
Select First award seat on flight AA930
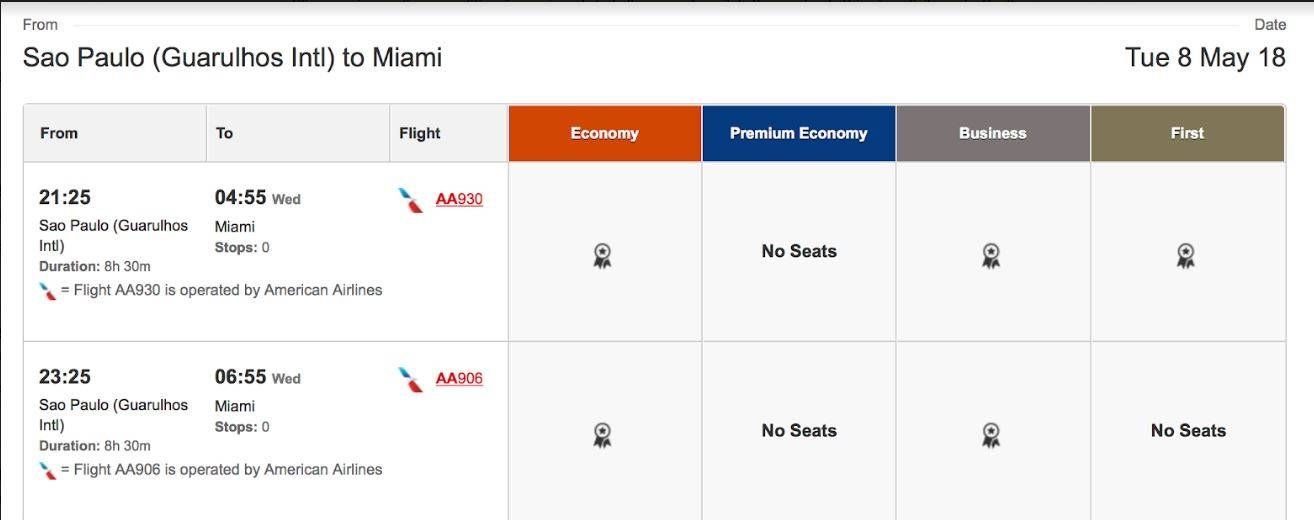tap(1186, 256)
